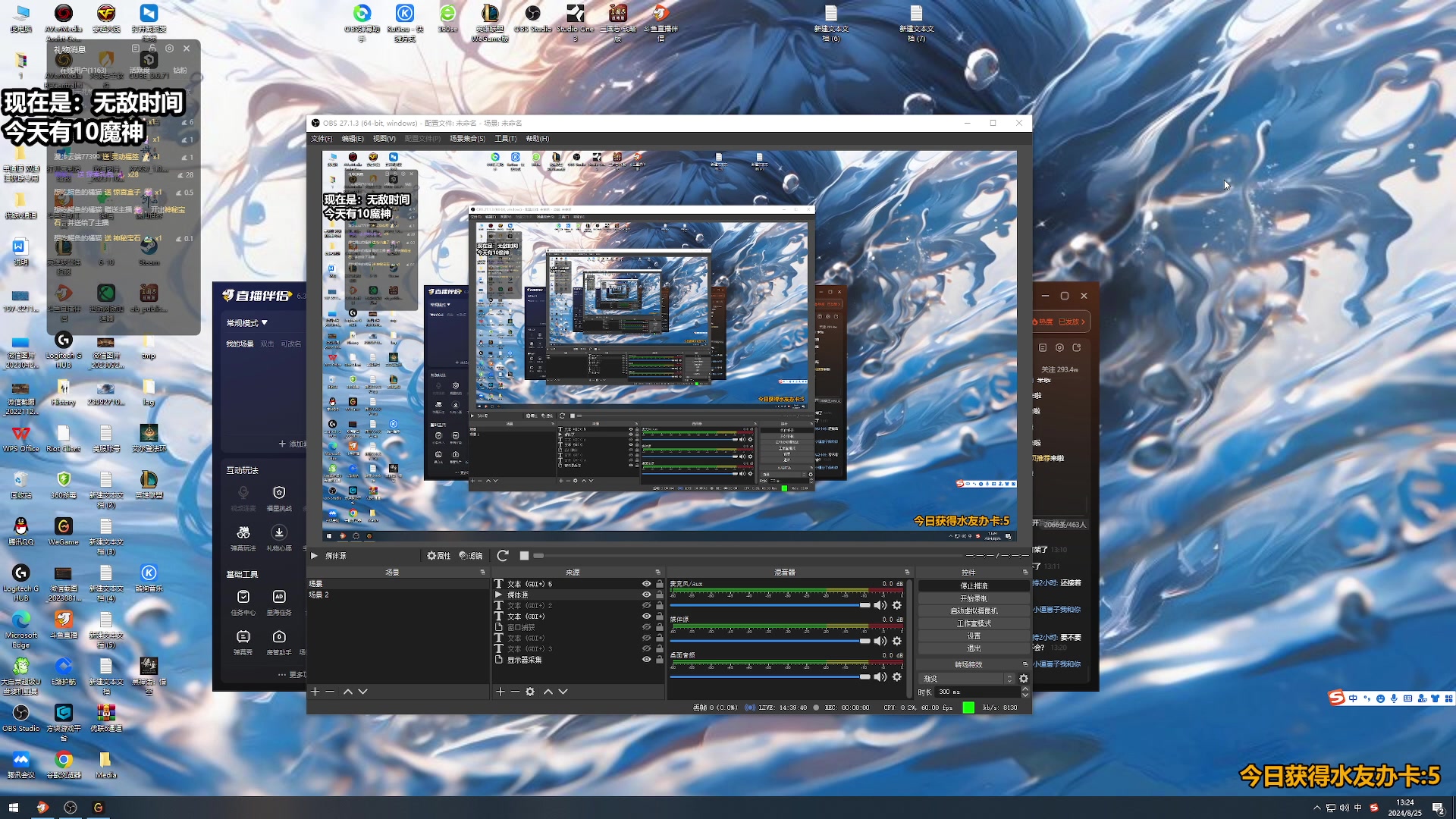1456x819 pixels.
Task: Enable 工作室模式 studio mode
Action: point(974,623)
